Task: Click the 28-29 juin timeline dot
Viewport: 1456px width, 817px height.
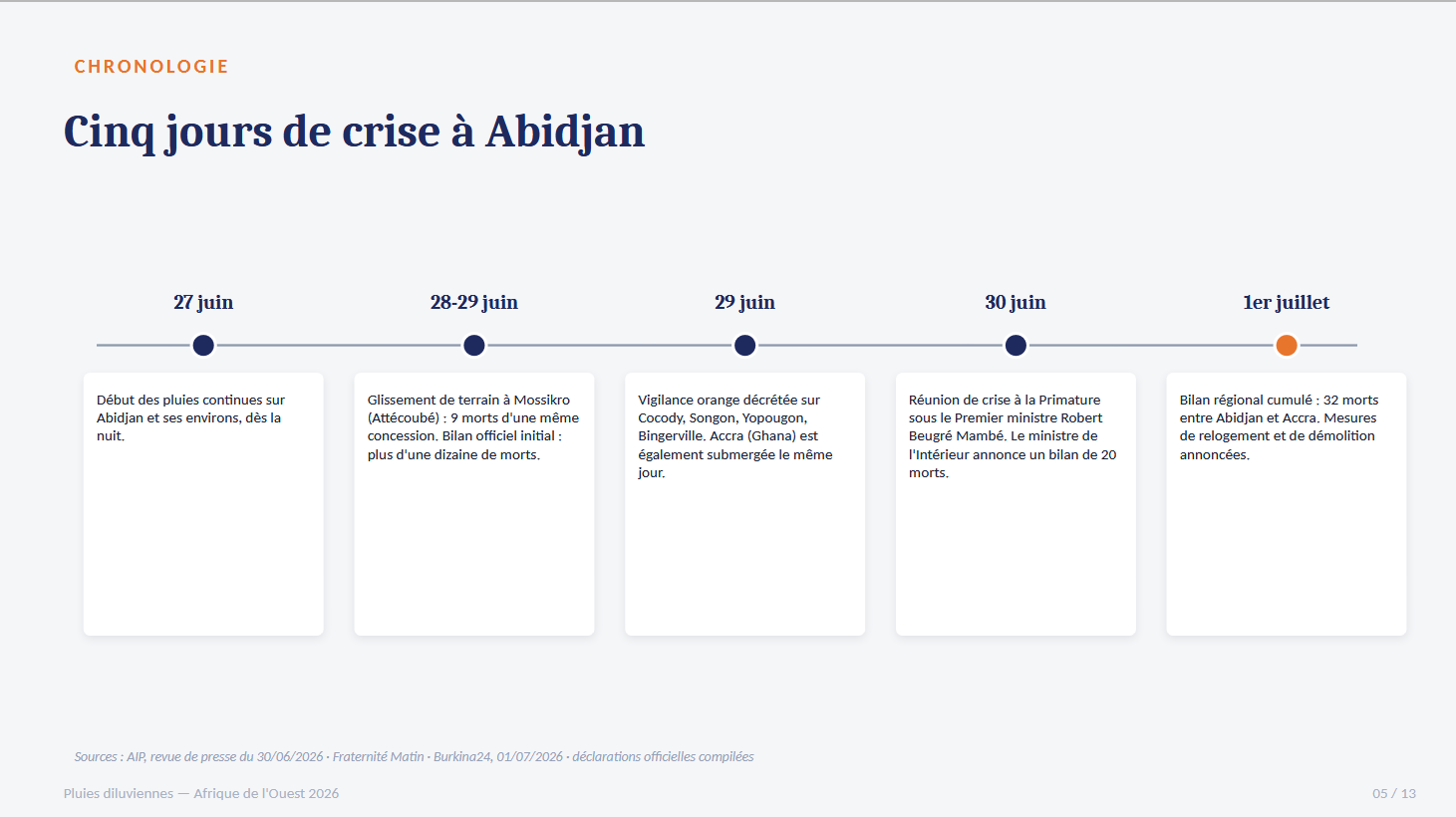Action: tap(474, 346)
